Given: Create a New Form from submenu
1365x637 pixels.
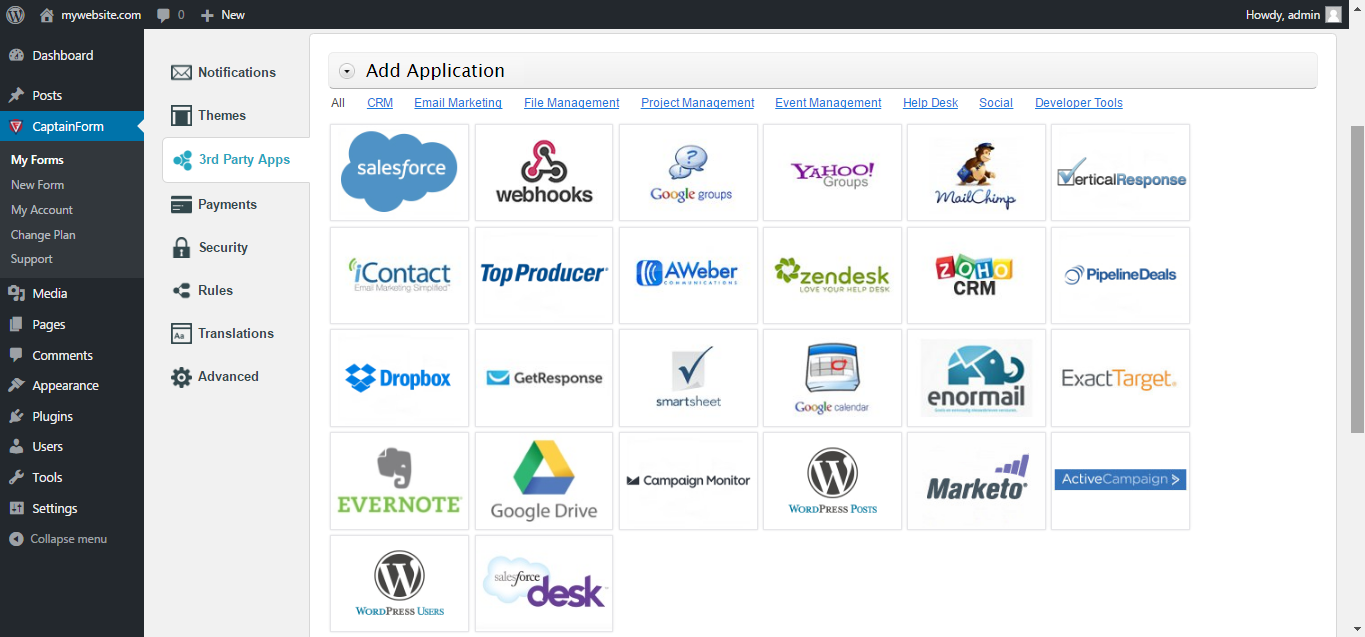Looking at the screenshot, I should 37,185.
